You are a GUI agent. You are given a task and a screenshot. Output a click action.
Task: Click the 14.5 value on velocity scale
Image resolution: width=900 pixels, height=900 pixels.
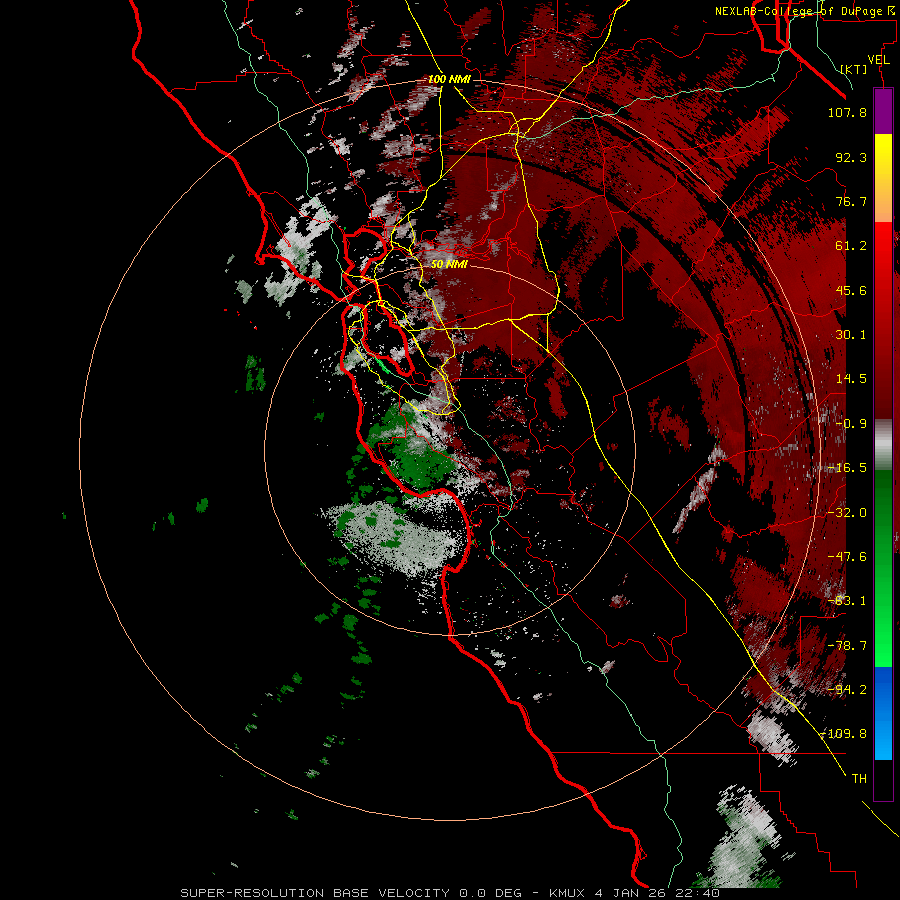tap(851, 379)
